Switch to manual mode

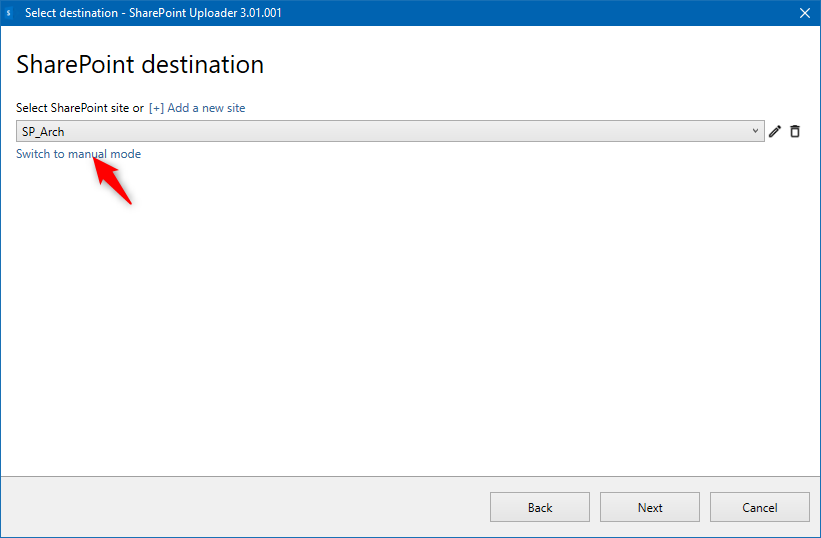(x=78, y=154)
